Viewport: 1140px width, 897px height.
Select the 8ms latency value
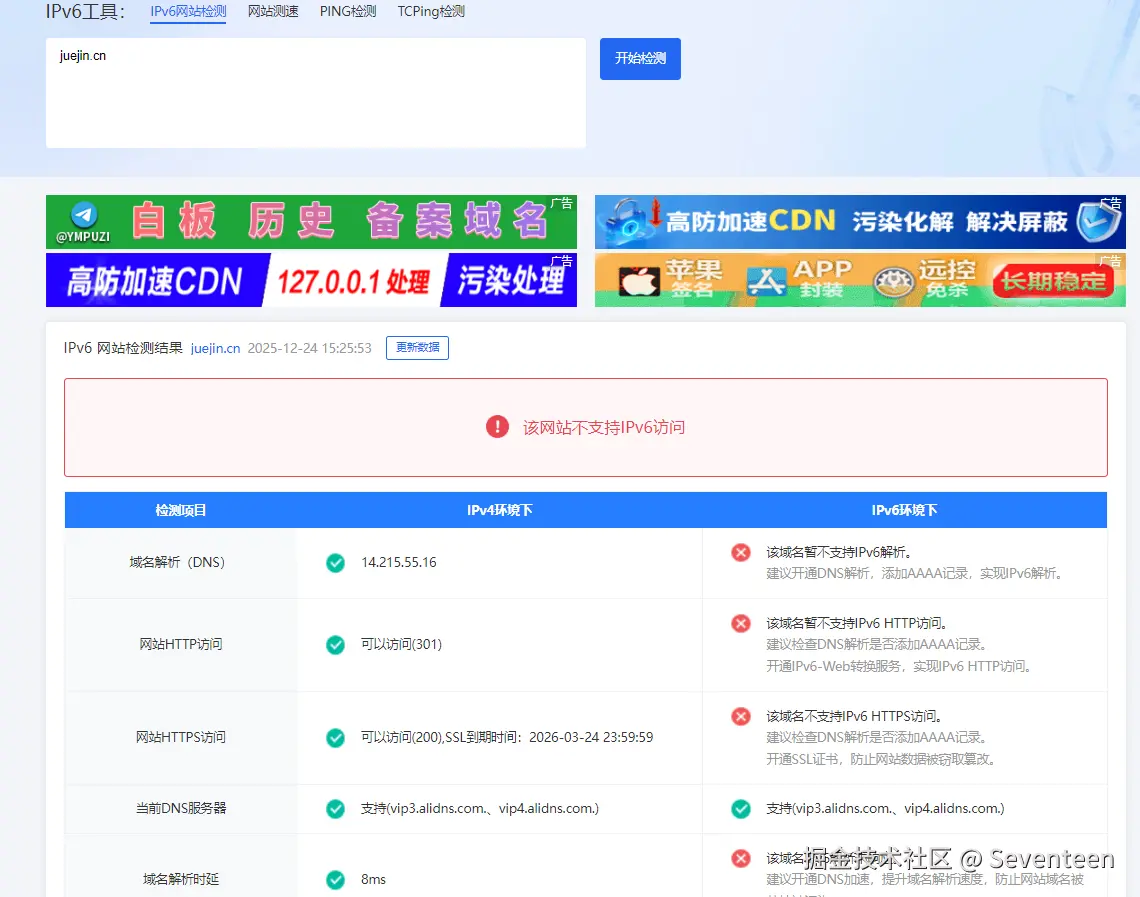pyautogui.click(x=374, y=880)
